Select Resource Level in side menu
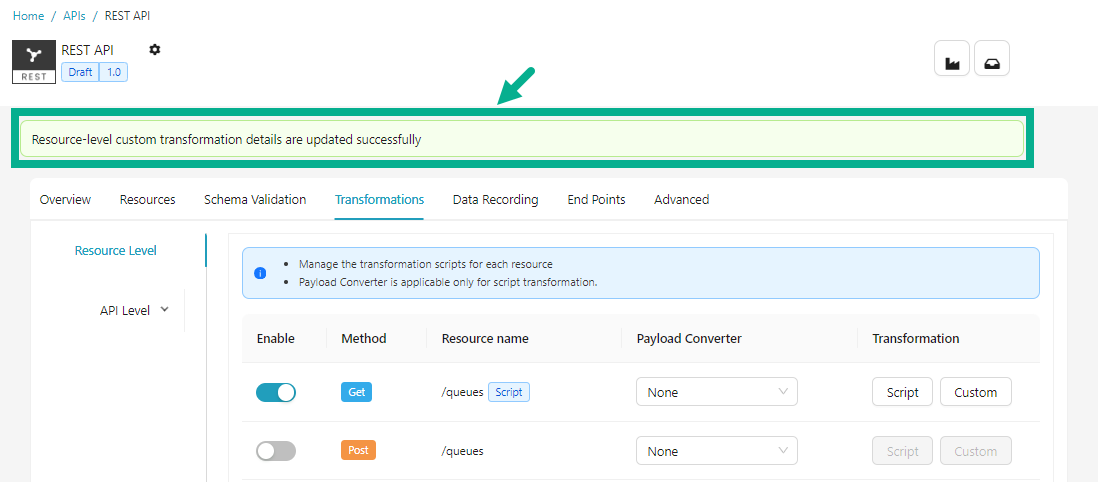The image size is (1098, 482). coord(115,251)
